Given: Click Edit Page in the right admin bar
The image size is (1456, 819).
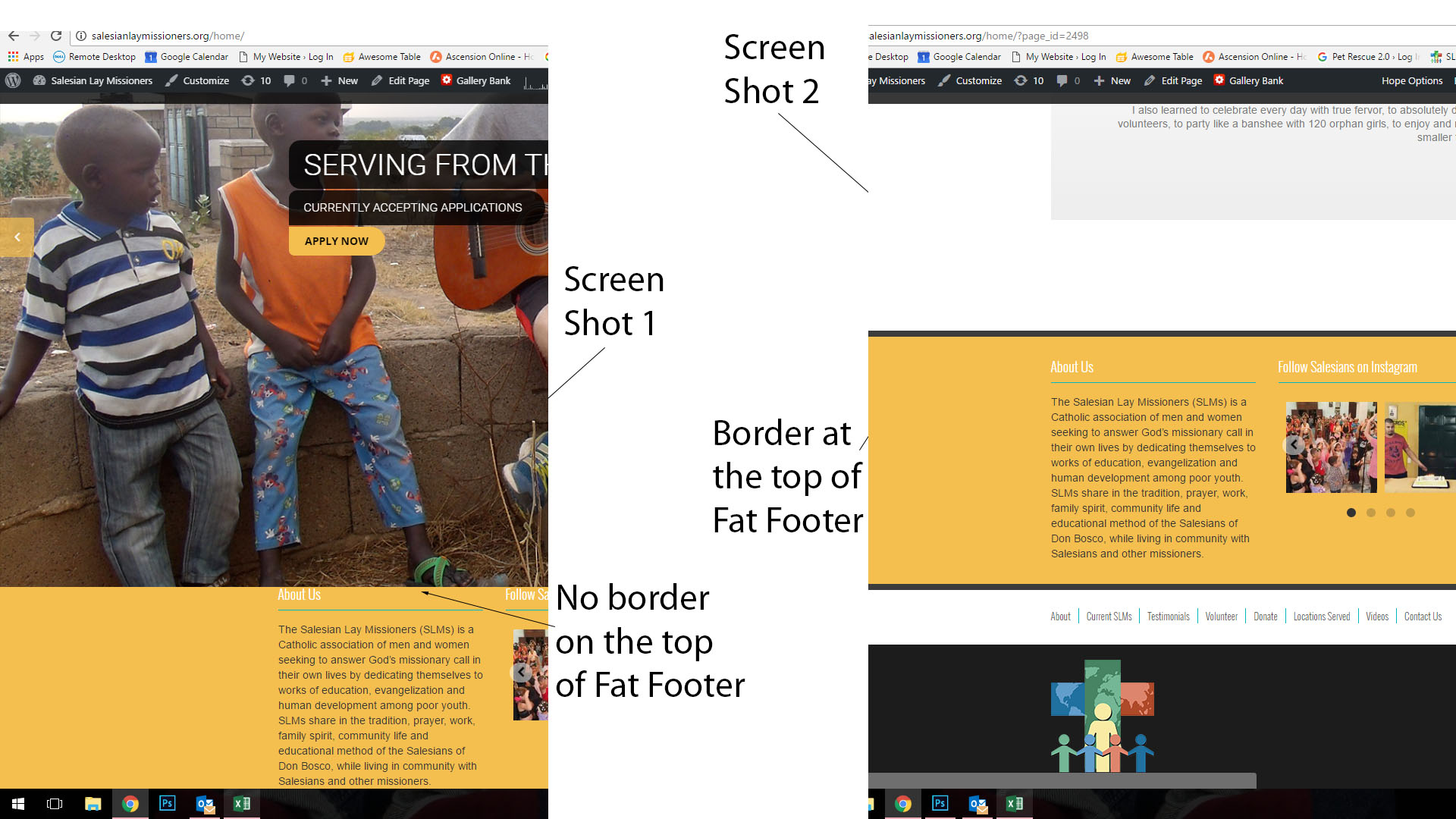Looking at the screenshot, I should click(1173, 80).
